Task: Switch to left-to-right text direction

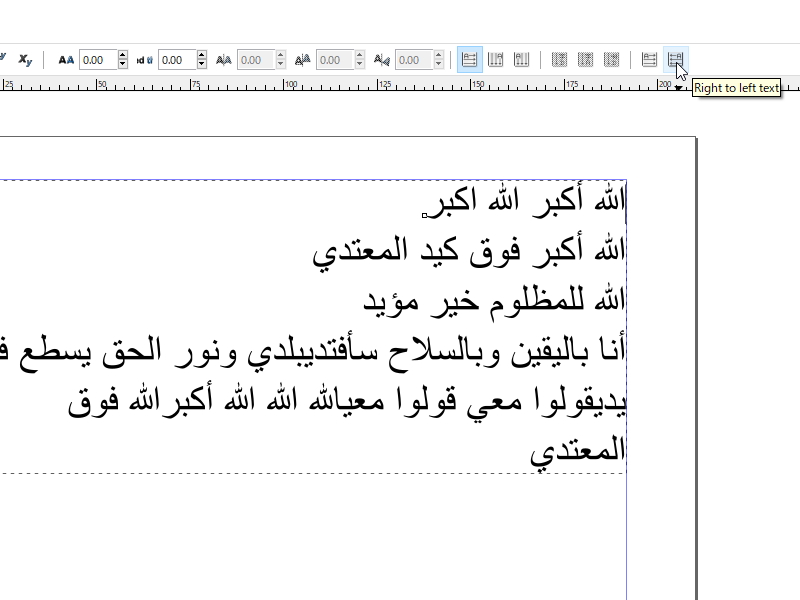Action: [x=649, y=60]
